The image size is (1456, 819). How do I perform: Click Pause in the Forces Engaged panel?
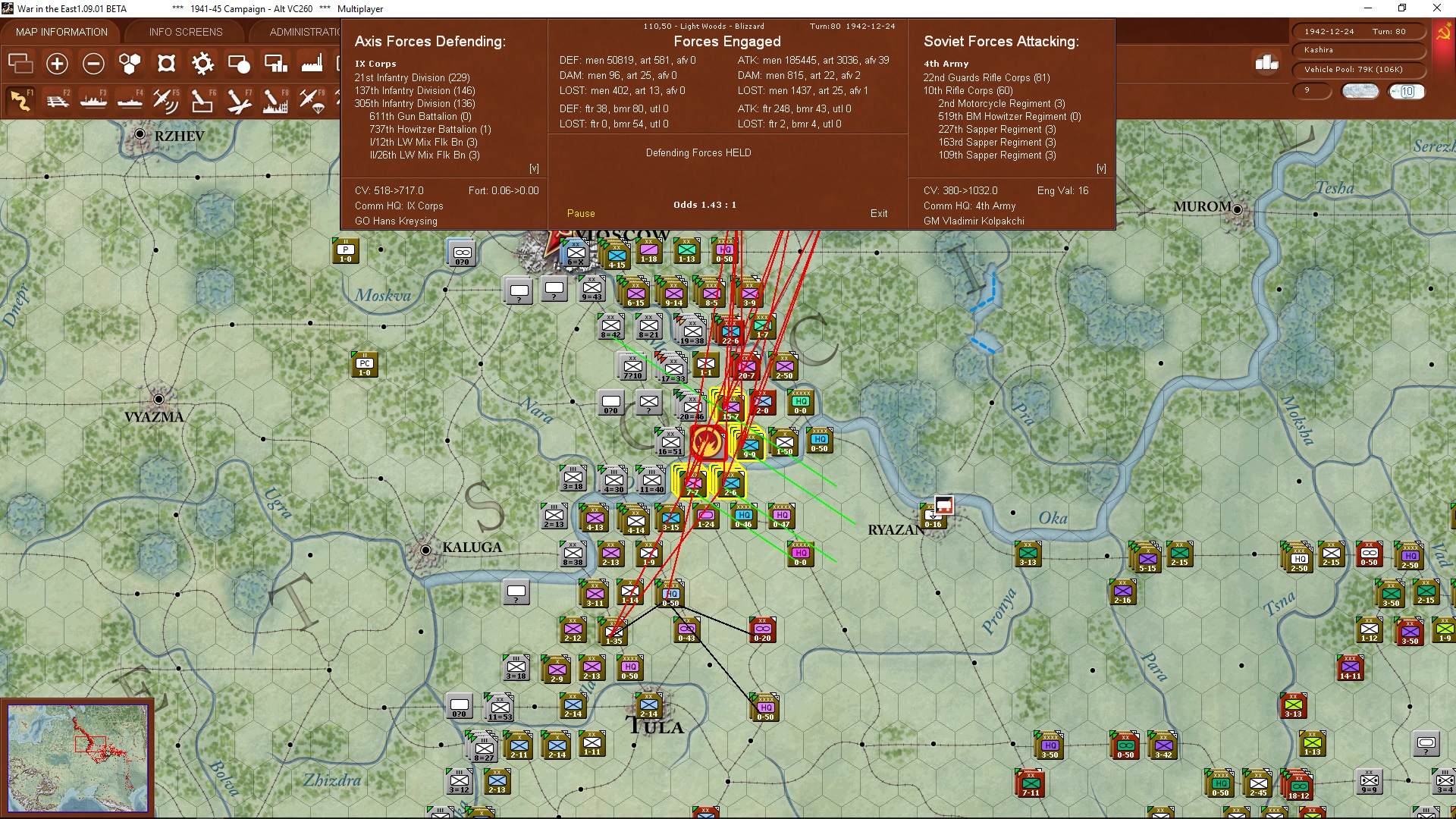coord(580,213)
